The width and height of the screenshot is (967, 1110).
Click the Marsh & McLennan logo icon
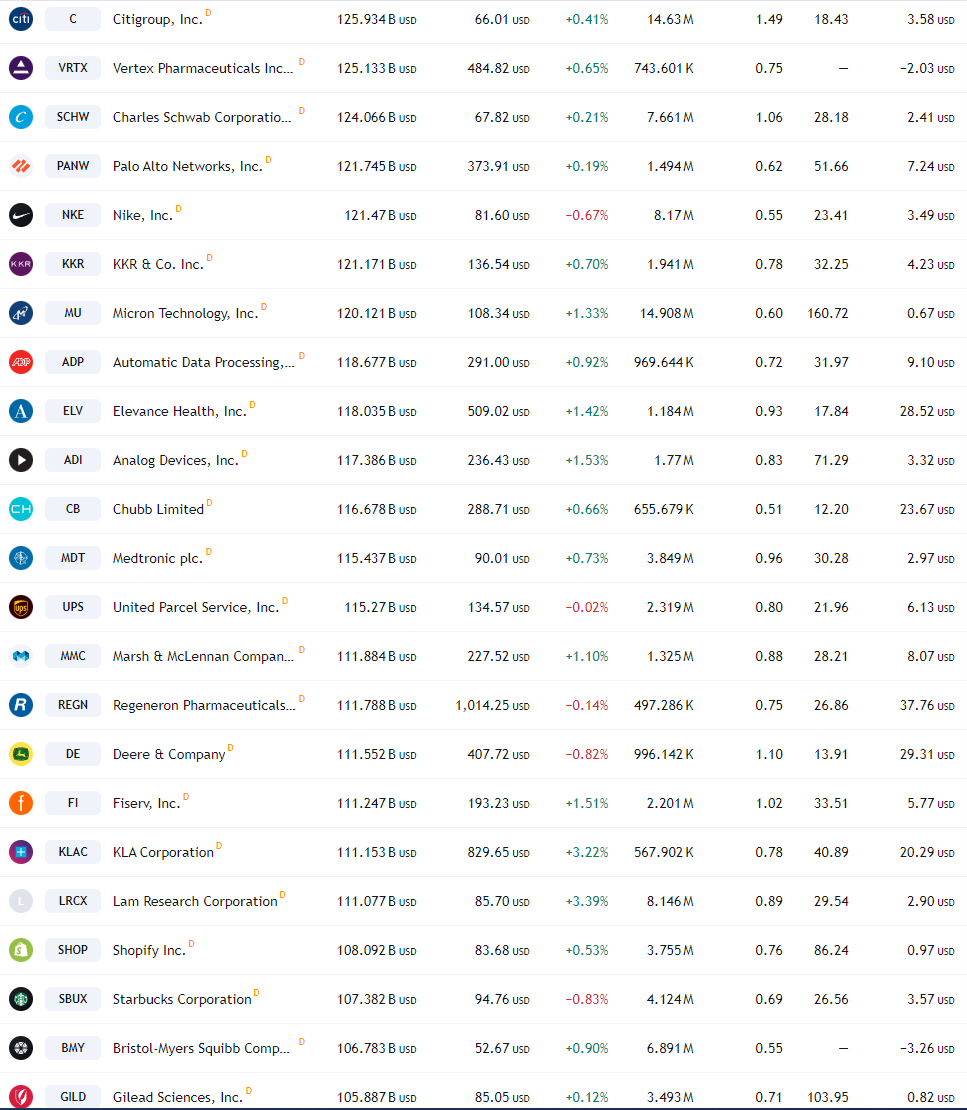point(21,656)
